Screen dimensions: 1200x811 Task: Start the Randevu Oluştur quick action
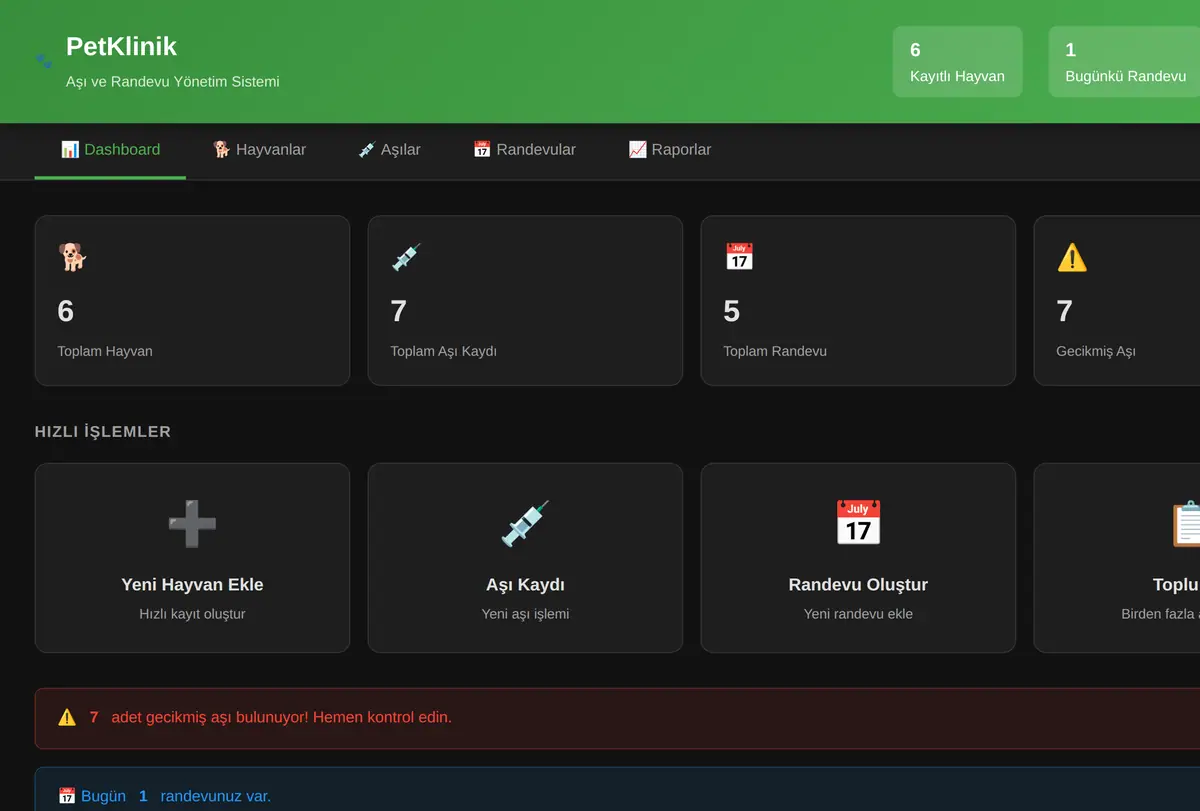coord(858,558)
